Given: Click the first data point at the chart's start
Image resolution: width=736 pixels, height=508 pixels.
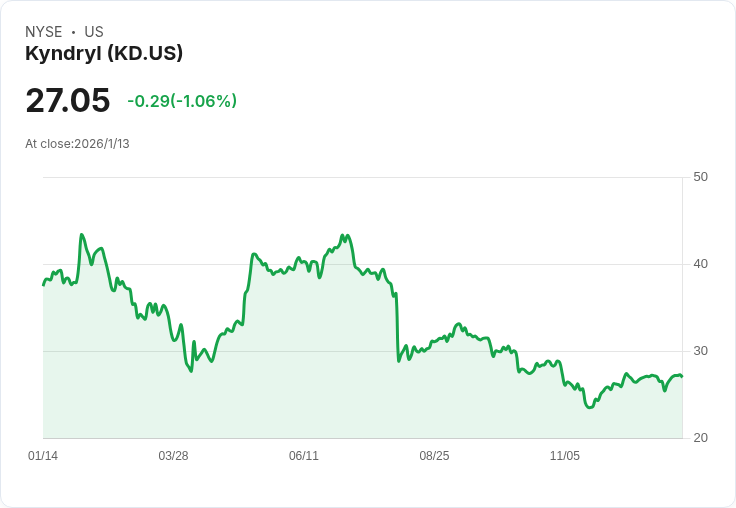Looking at the screenshot, I should point(43,285).
